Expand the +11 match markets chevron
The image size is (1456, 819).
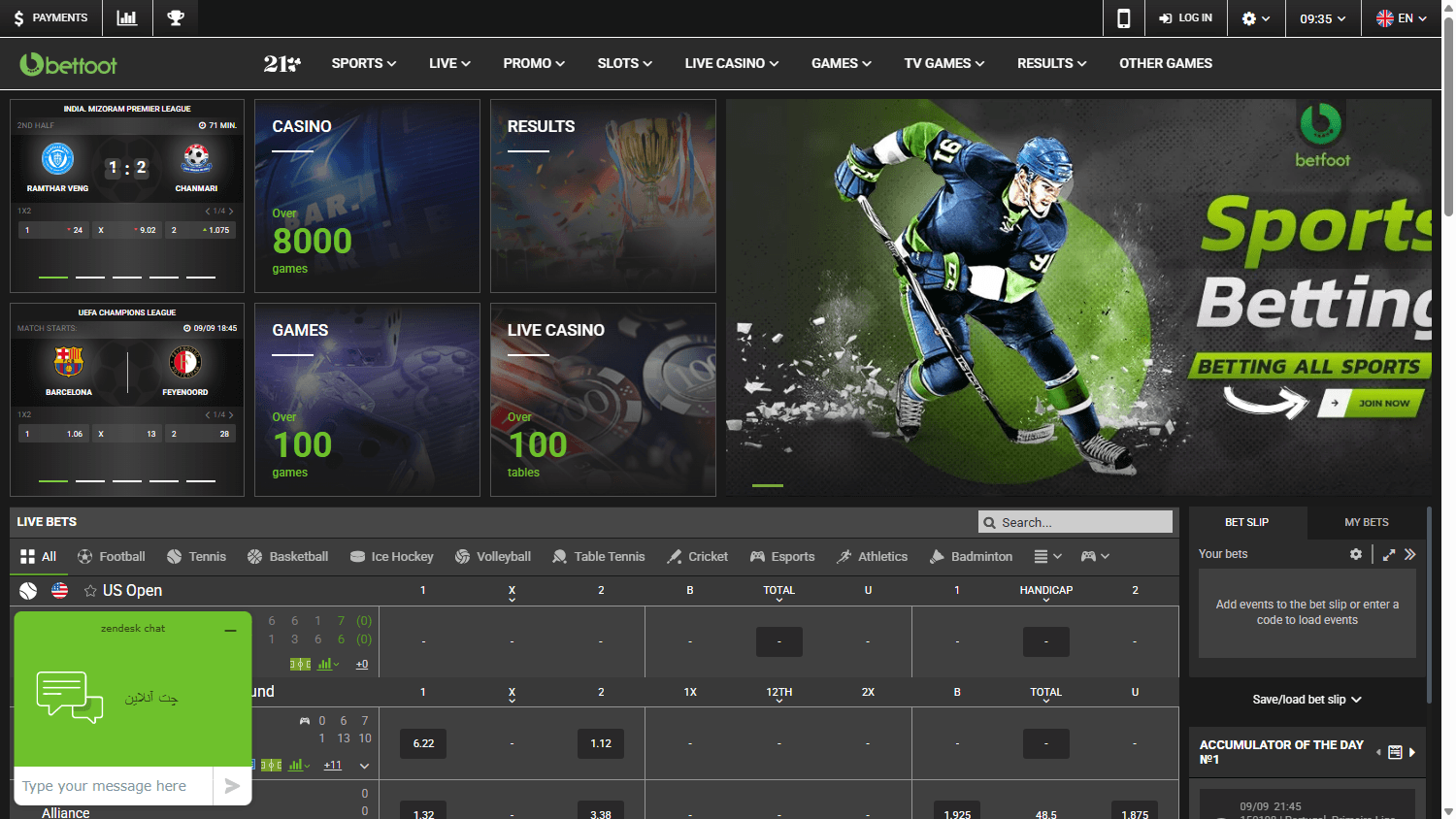coord(364,766)
